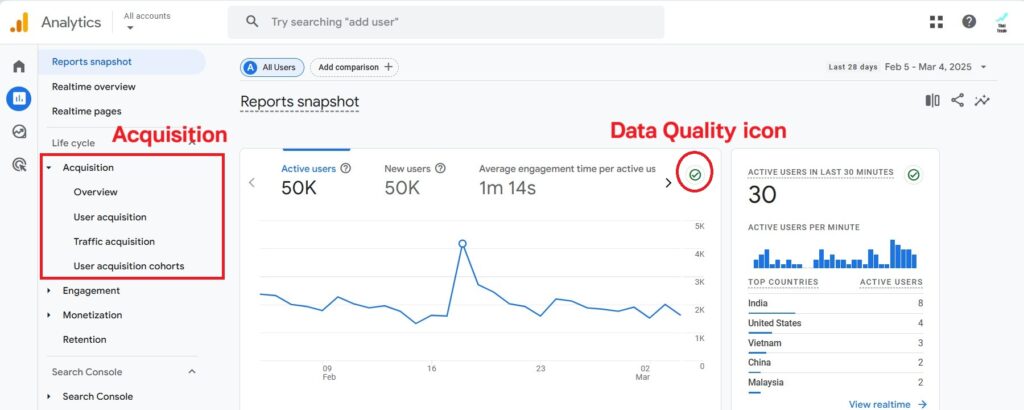Collapse the Search Console collection chevron
This screenshot has width=1024, height=410.
coord(192,371)
